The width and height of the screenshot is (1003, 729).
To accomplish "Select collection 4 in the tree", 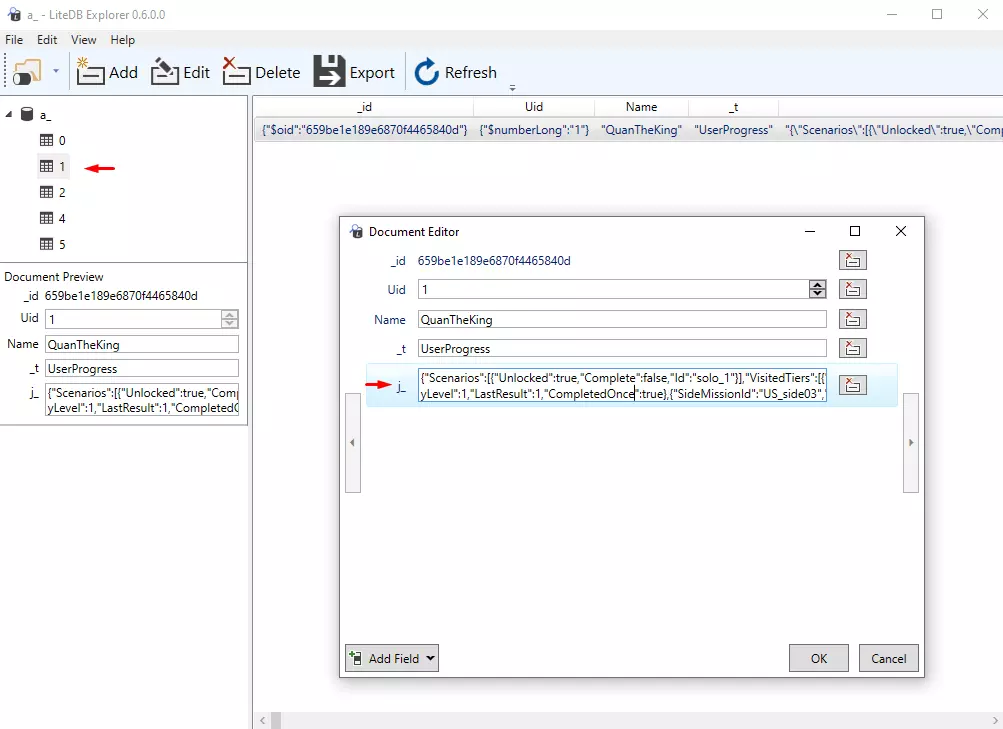I will point(53,218).
